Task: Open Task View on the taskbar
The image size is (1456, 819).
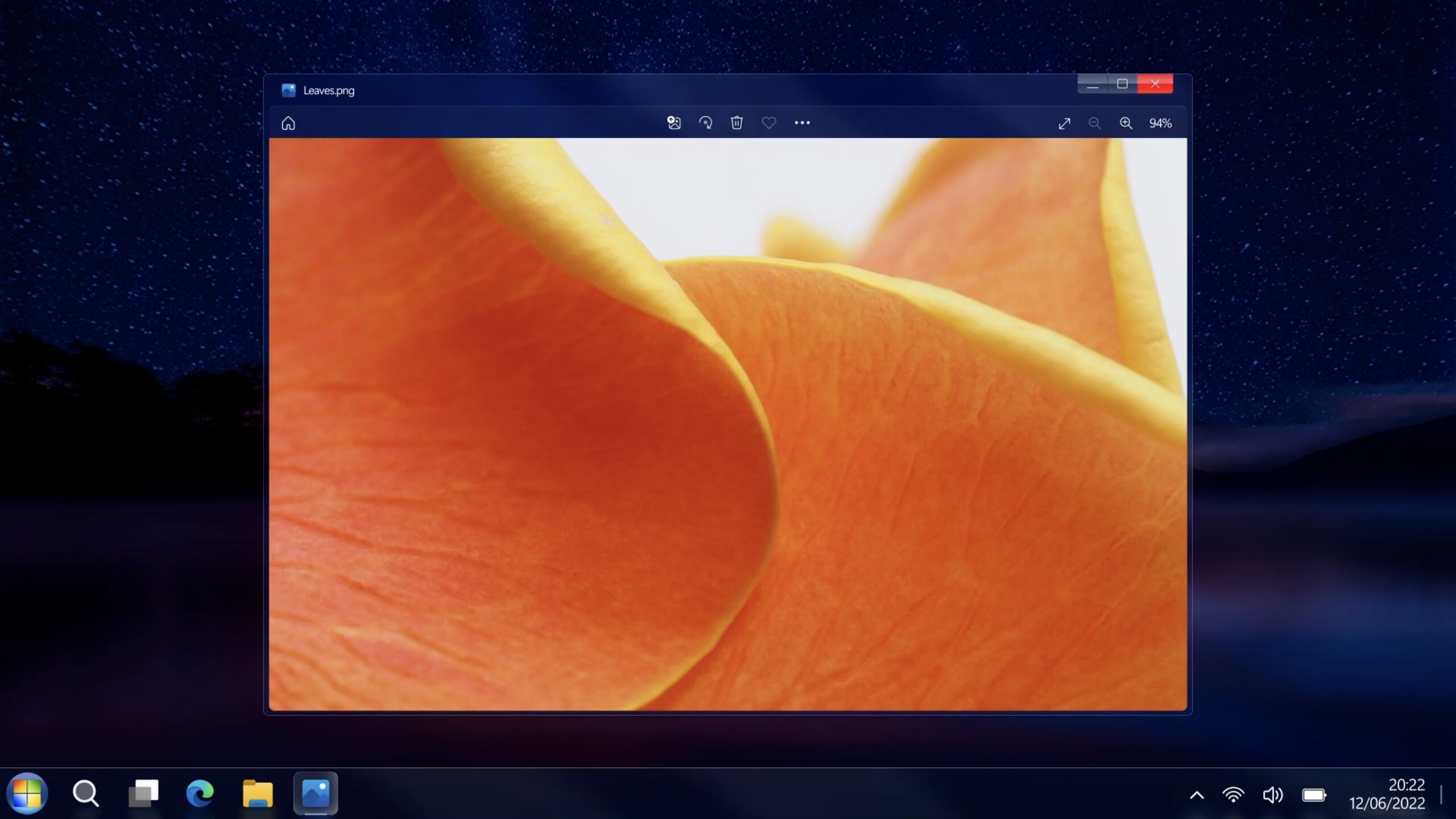Action: [x=143, y=793]
